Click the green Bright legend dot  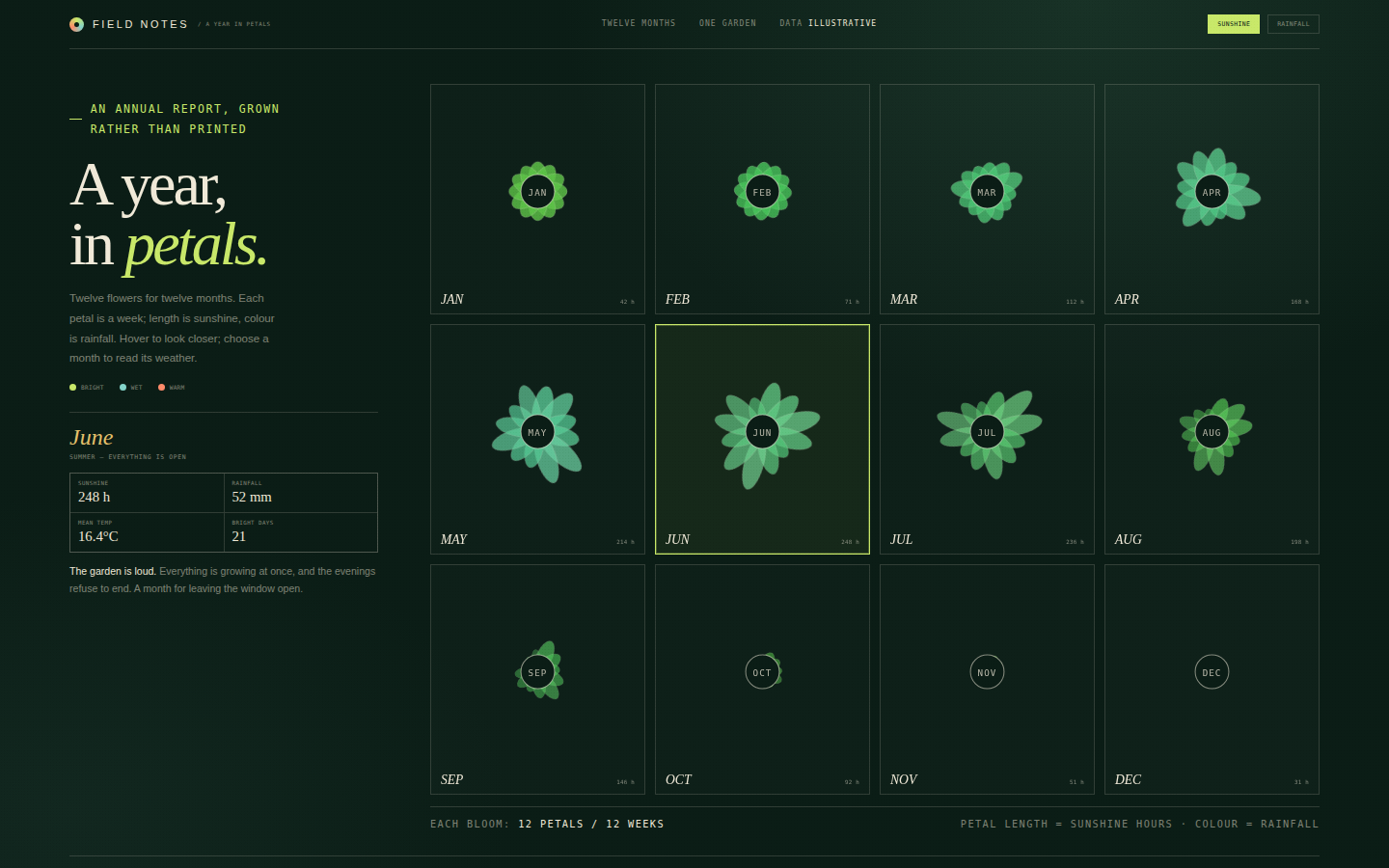[72, 388]
